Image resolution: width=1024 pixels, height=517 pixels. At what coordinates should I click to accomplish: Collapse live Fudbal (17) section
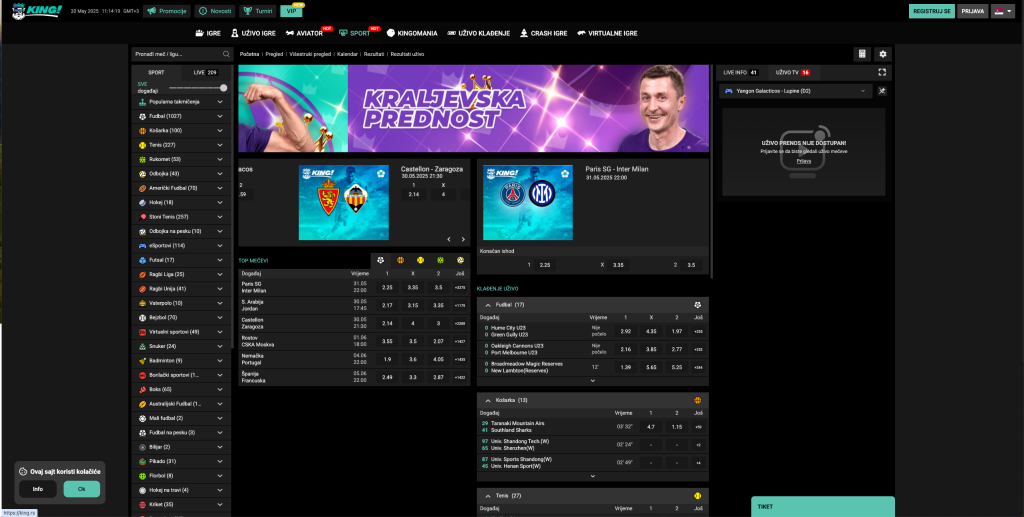pos(487,305)
